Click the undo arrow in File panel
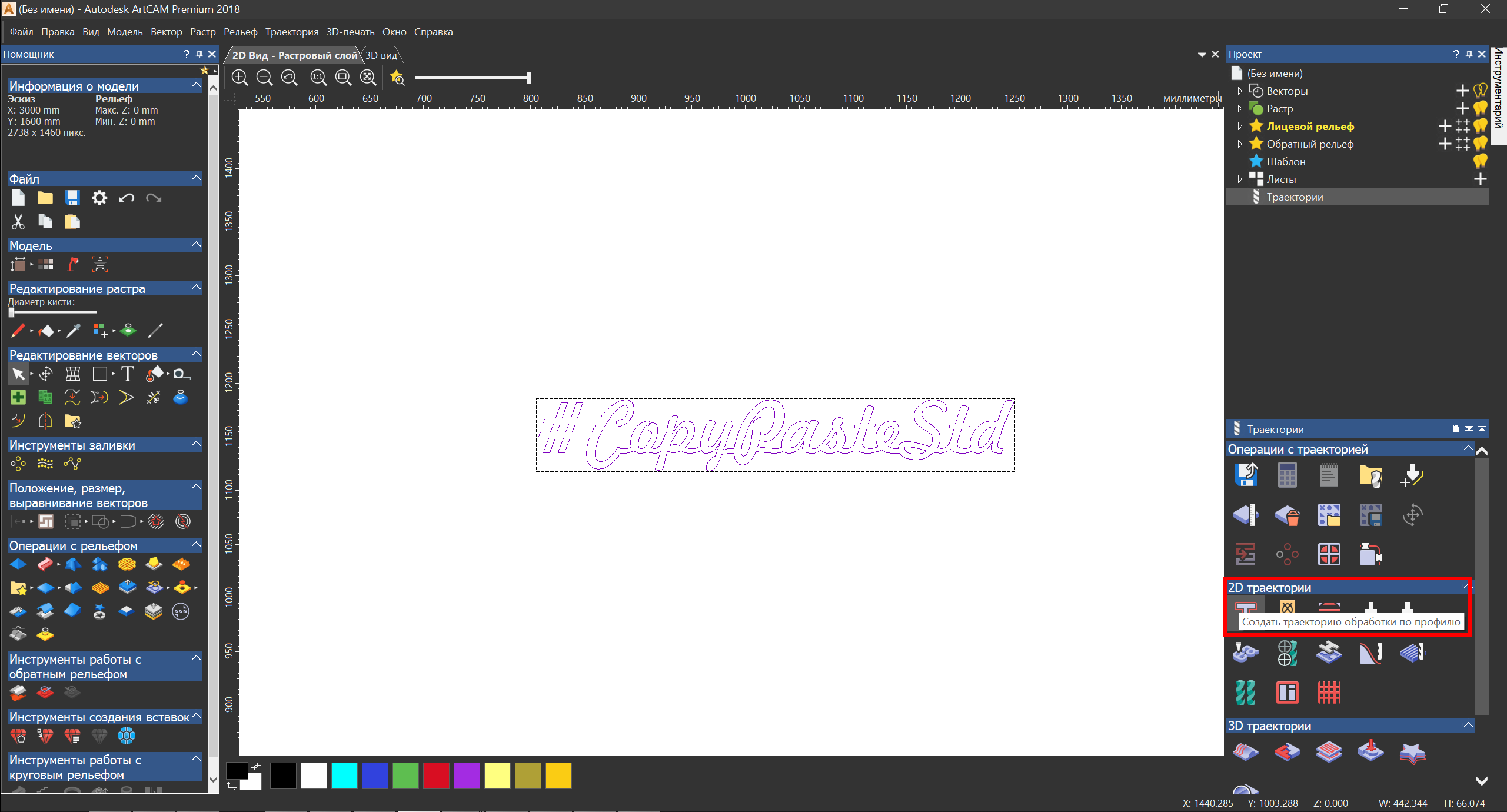 127,198
